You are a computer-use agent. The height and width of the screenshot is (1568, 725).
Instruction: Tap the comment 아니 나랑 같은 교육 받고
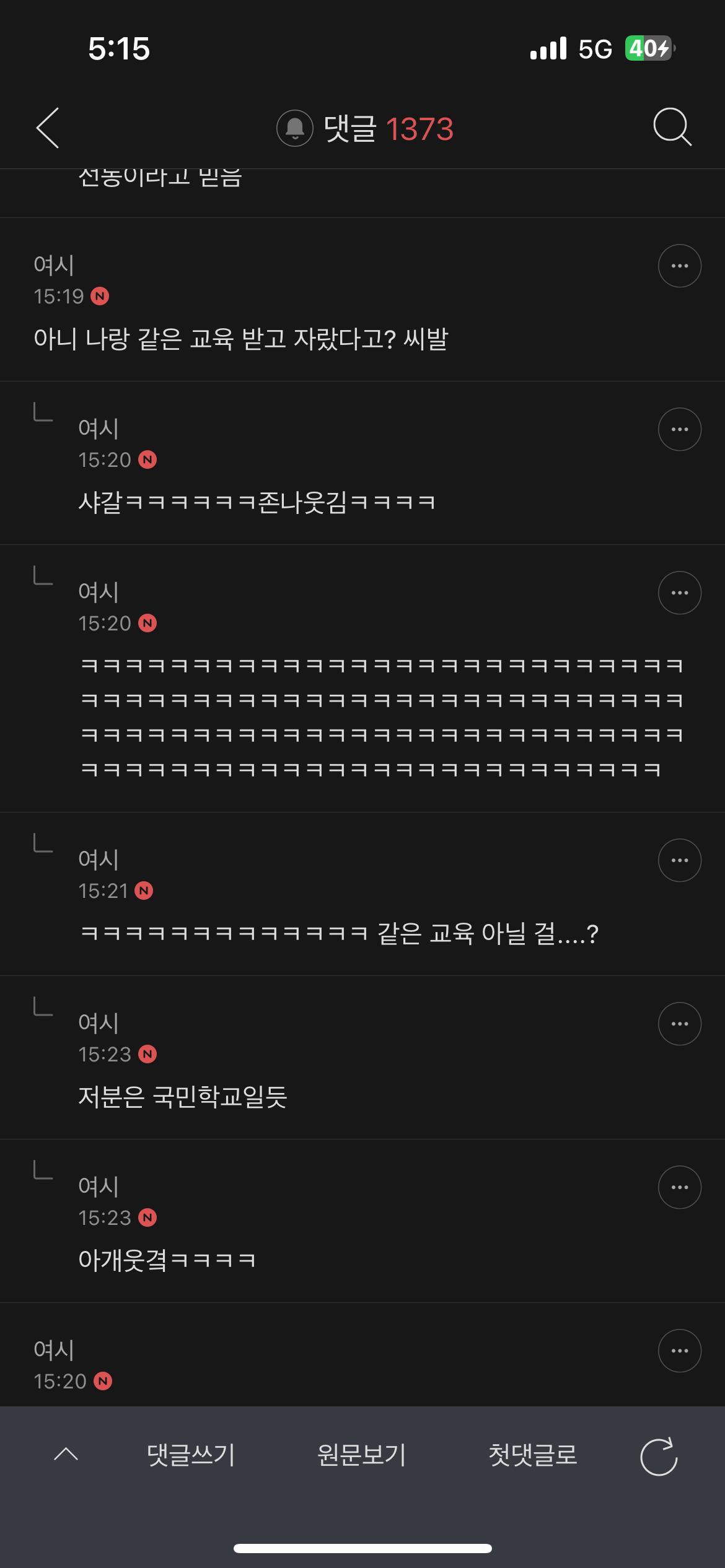tap(241, 339)
